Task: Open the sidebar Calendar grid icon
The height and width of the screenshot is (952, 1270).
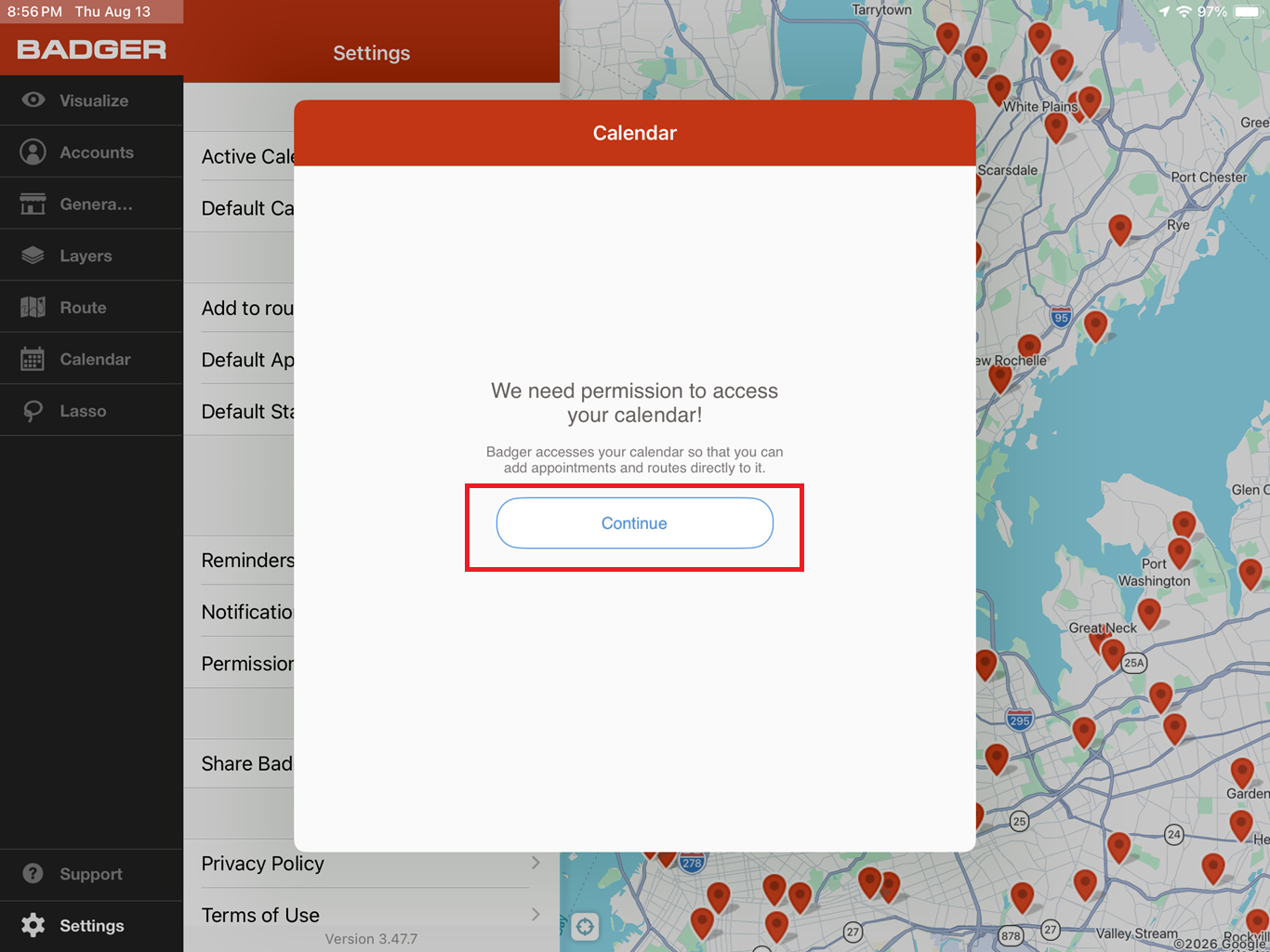Action: [x=33, y=359]
